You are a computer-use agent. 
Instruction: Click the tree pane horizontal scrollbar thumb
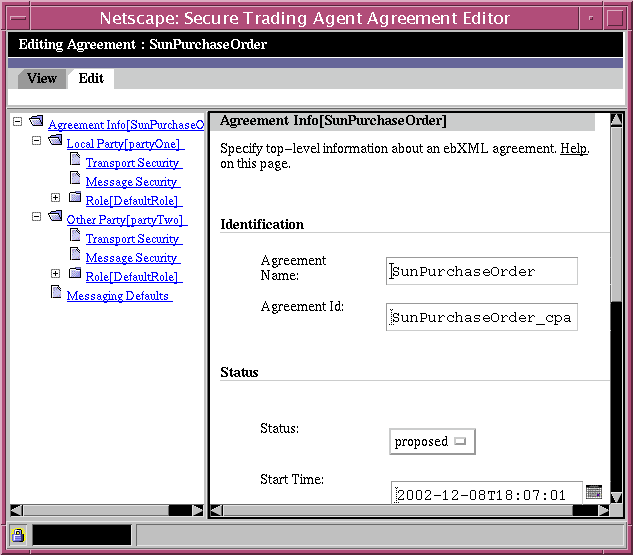point(96,510)
